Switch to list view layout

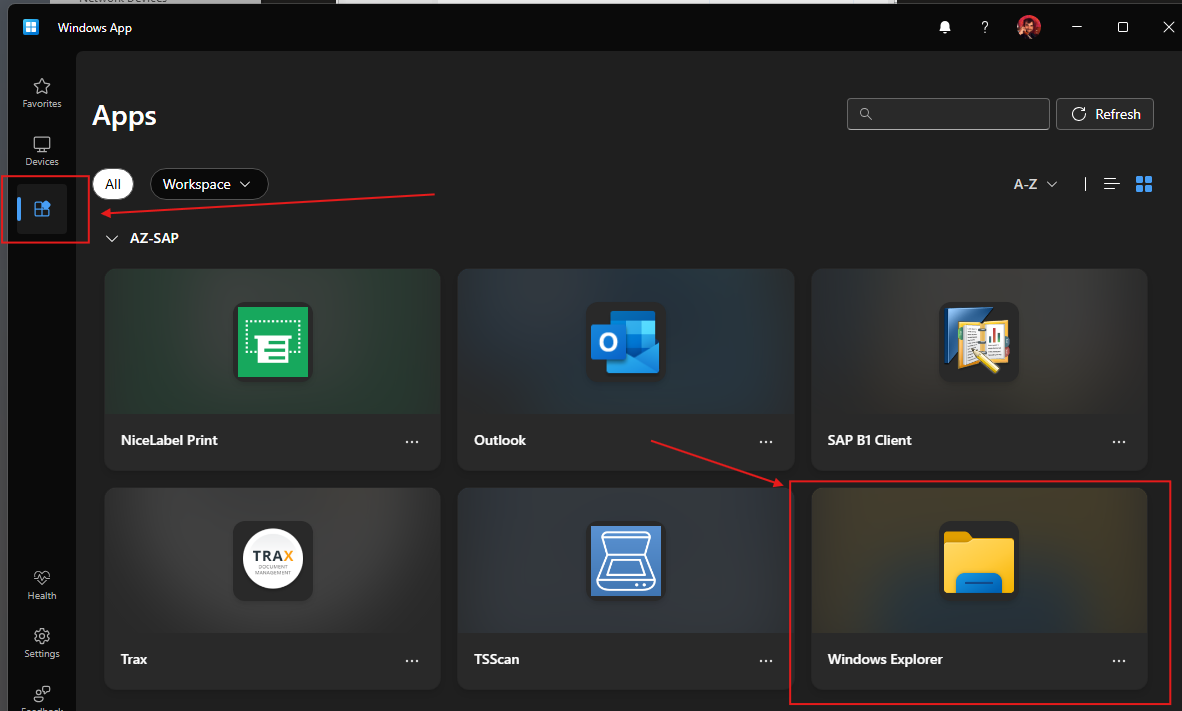(1111, 184)
